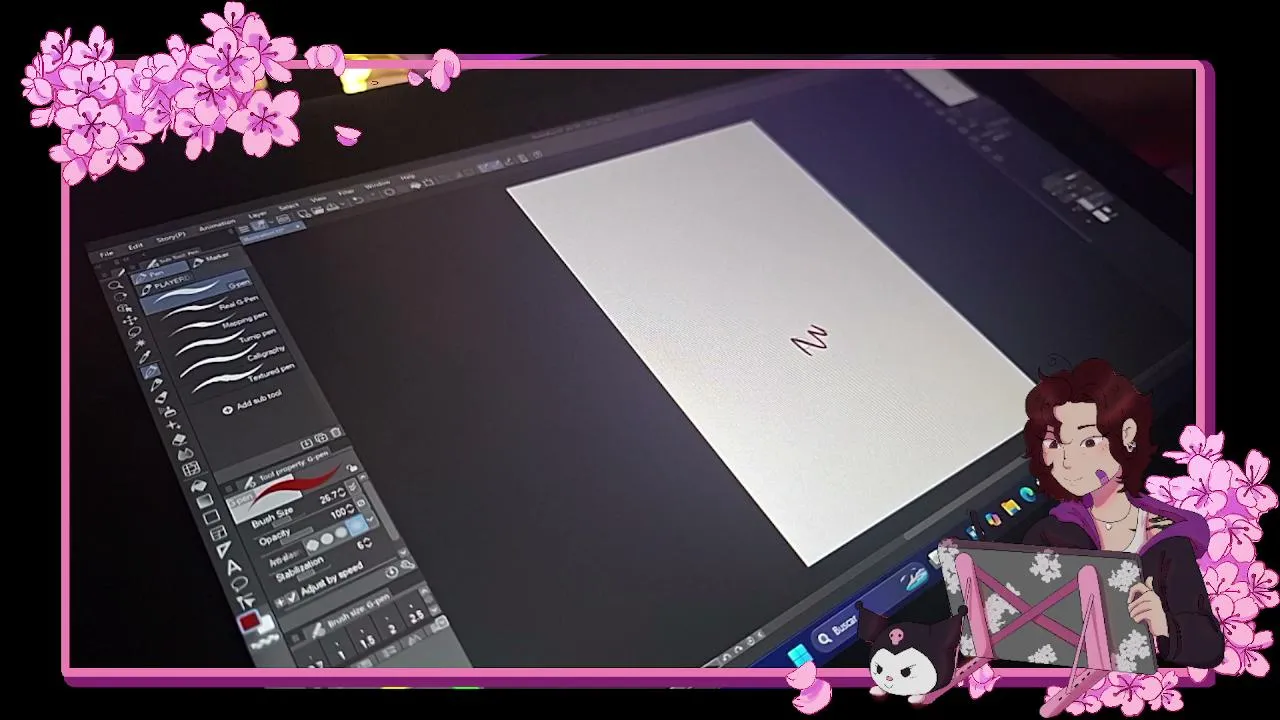Image resolution: width=1280 pixels, height=720 pixels.
Task: Open File Explorer from the taskbar
Action: tap(1011, 507)
